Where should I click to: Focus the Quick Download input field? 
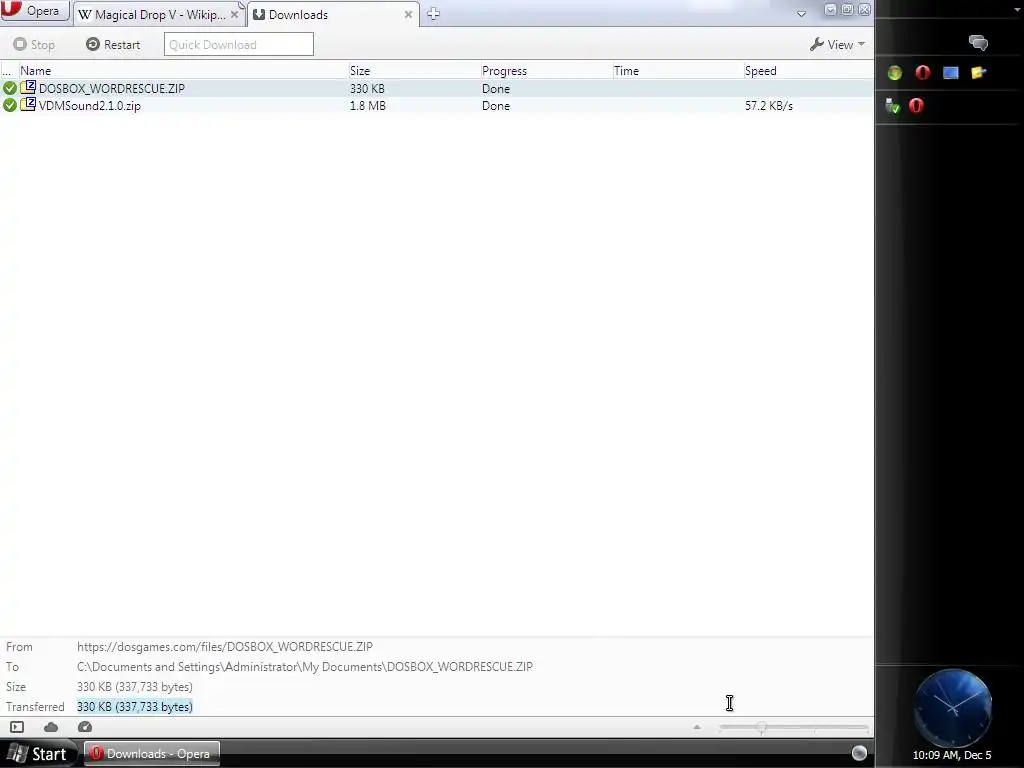(238, 44)
